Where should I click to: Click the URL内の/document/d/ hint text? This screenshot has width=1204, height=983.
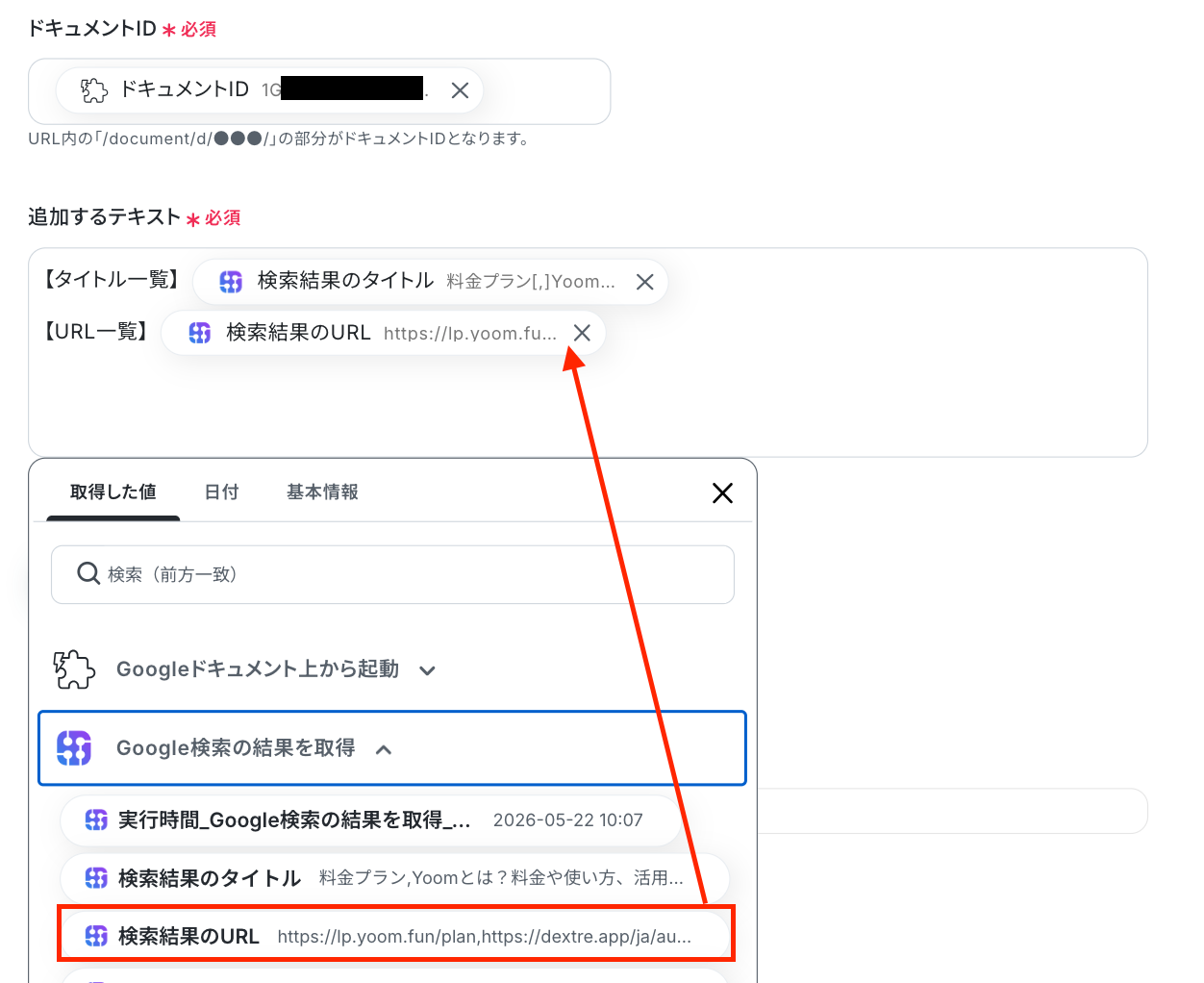point(279,139)
